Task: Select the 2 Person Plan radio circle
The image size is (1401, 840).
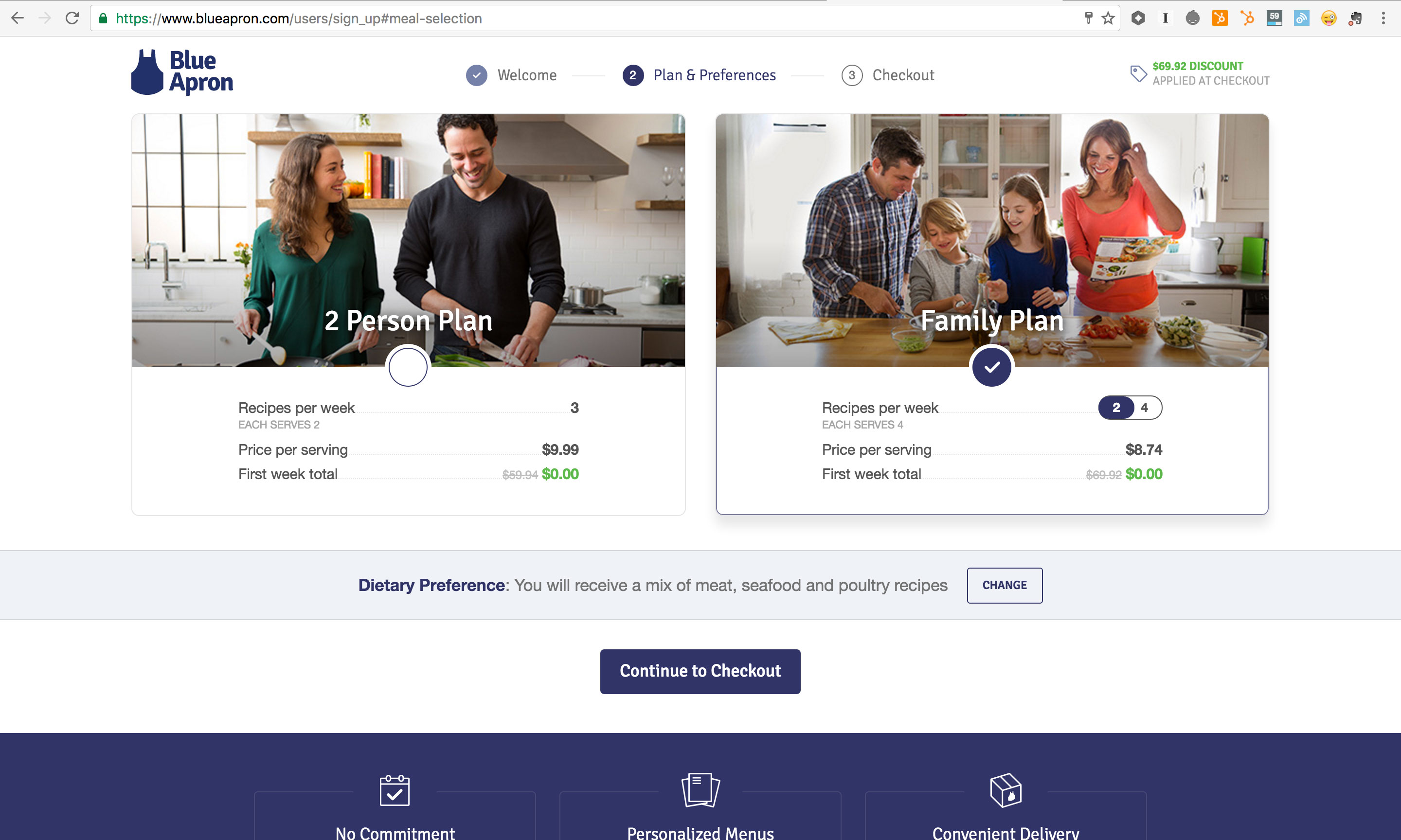Action: tap(408, 367)
